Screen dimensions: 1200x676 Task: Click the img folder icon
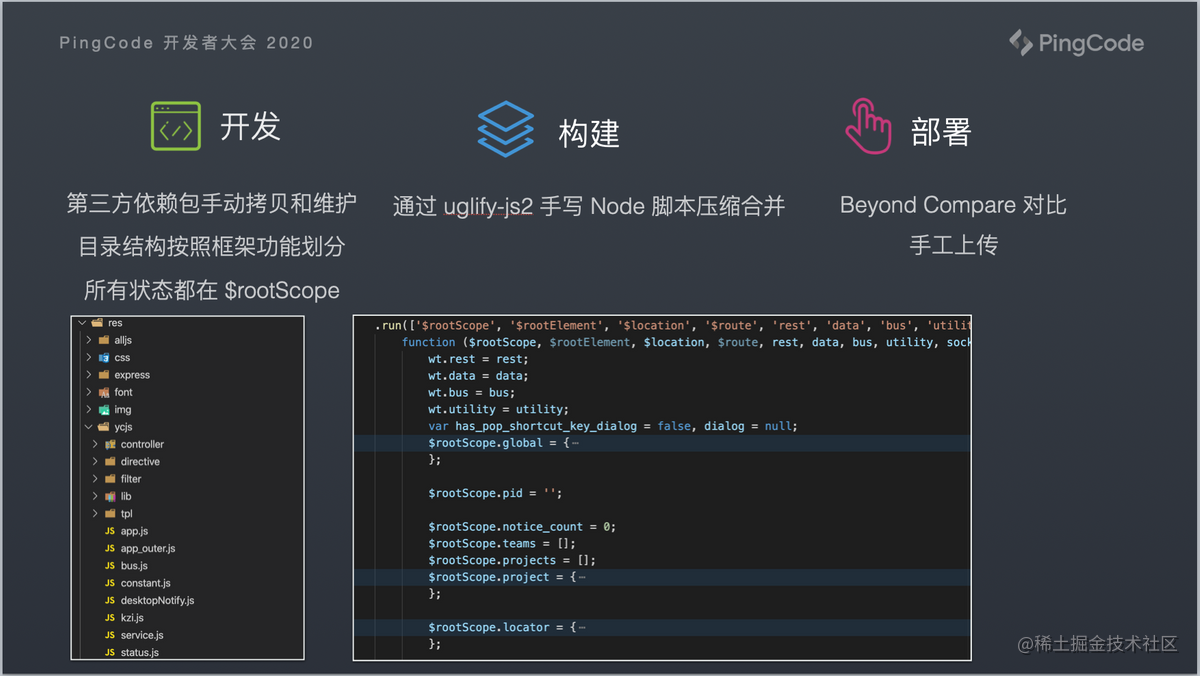[104, 409]
